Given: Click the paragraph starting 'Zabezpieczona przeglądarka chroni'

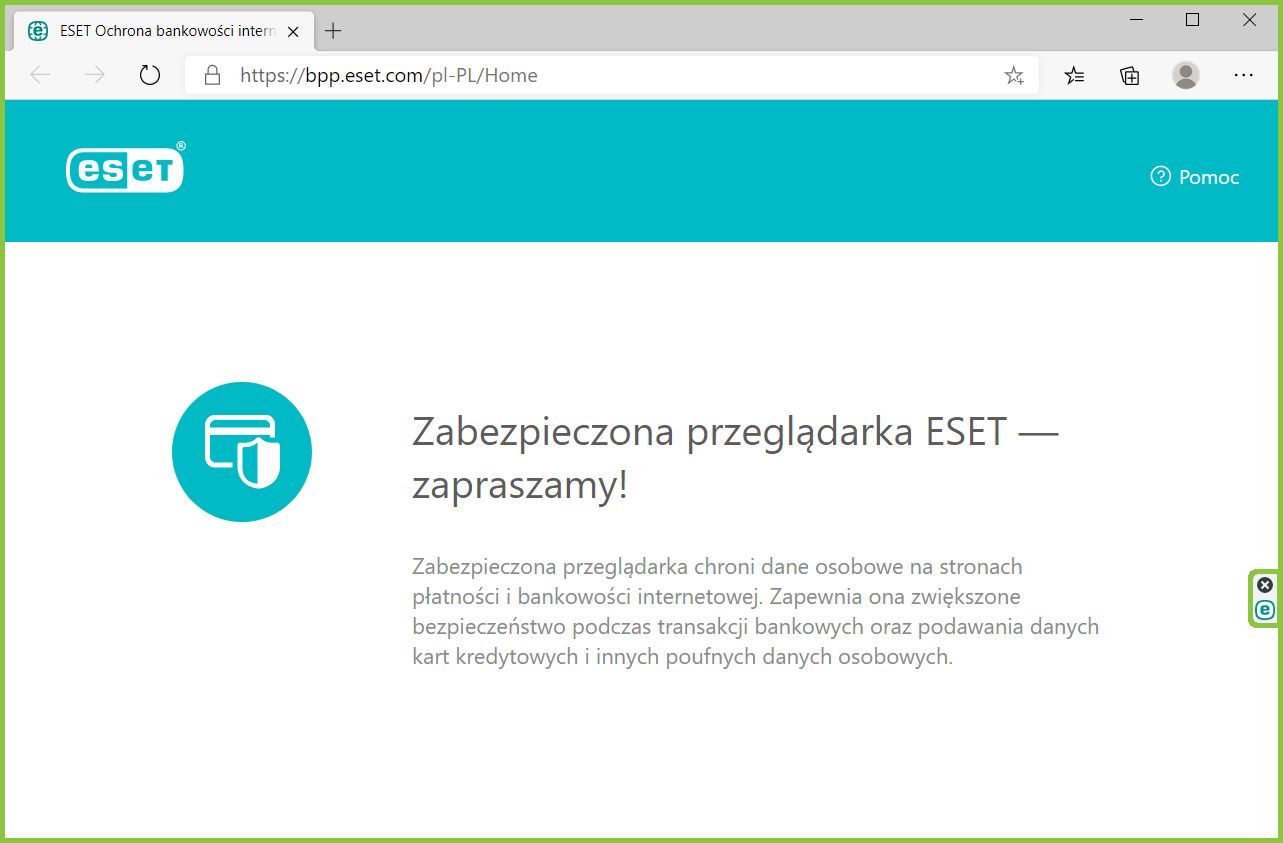Looking at the screenshot, I should pyautogui.click(x=755, y=612).
